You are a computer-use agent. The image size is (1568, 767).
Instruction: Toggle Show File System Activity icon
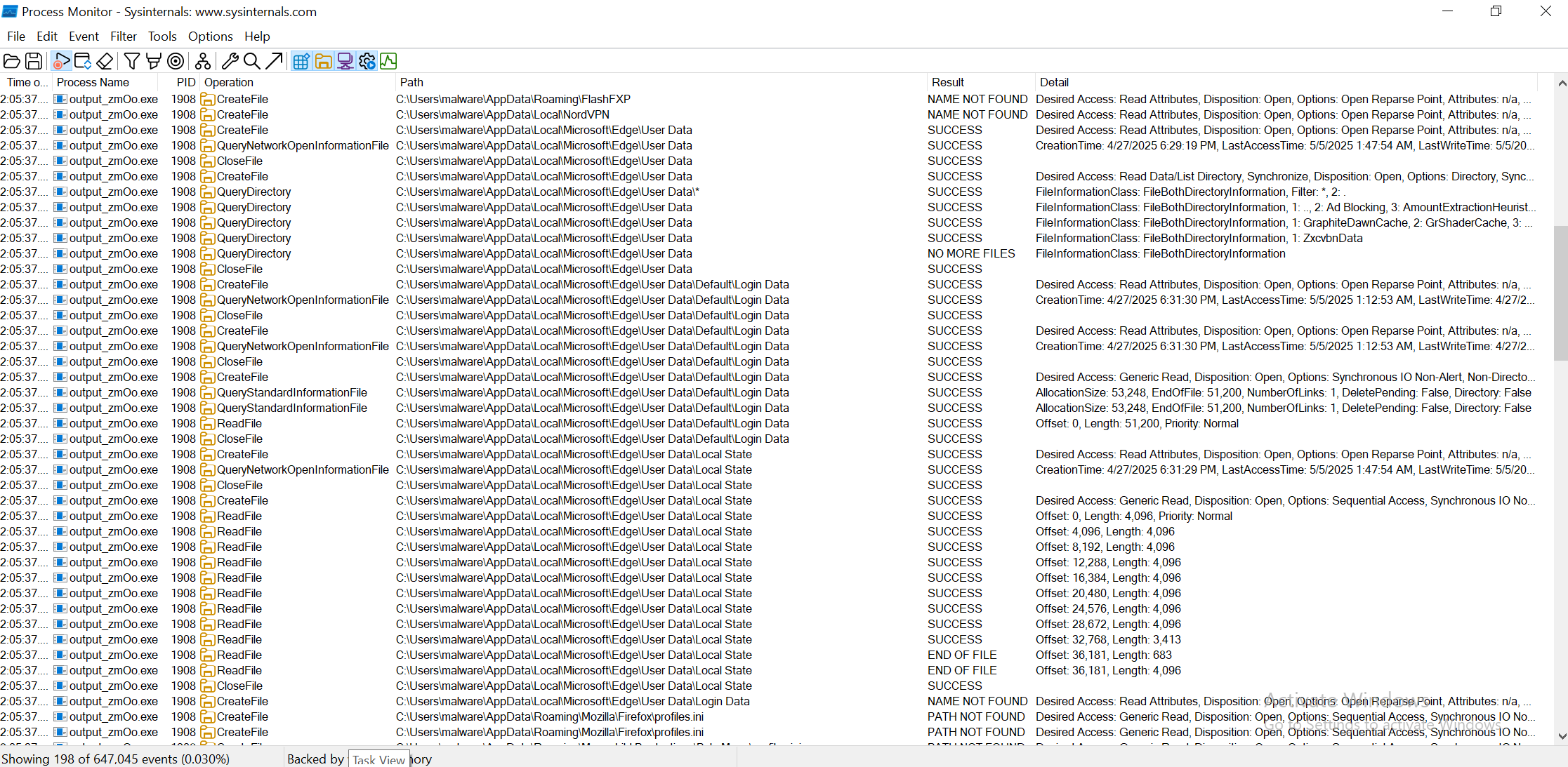click(323, 62)
